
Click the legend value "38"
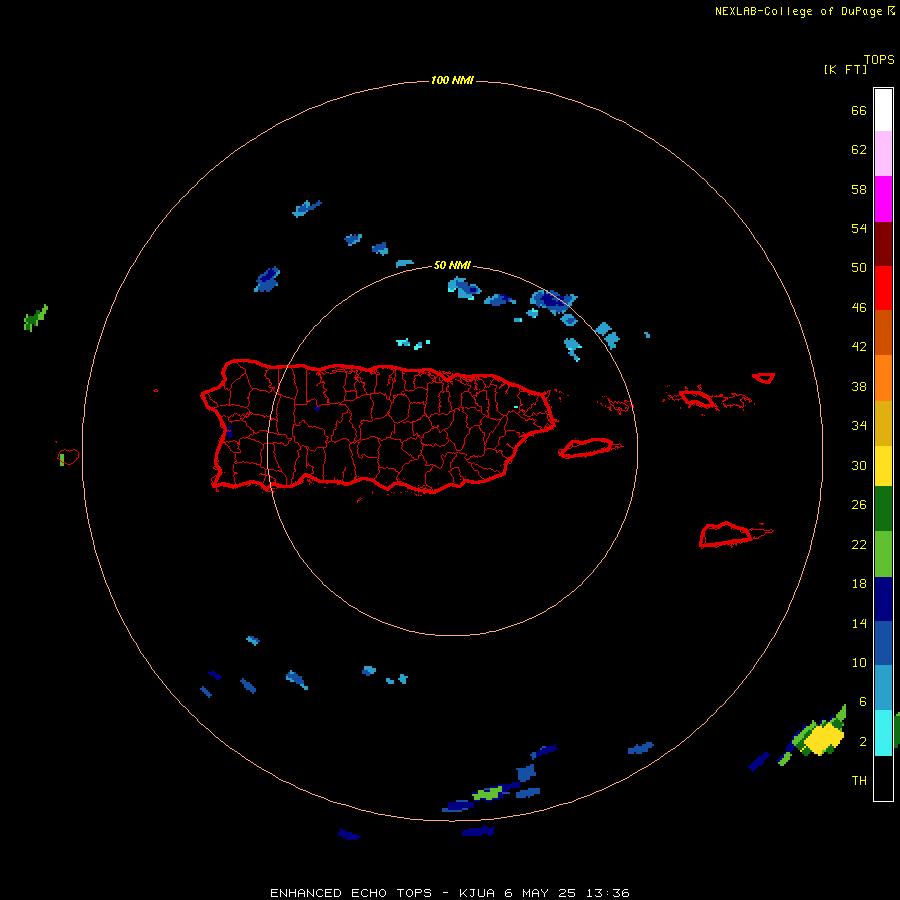click(859, 386)
